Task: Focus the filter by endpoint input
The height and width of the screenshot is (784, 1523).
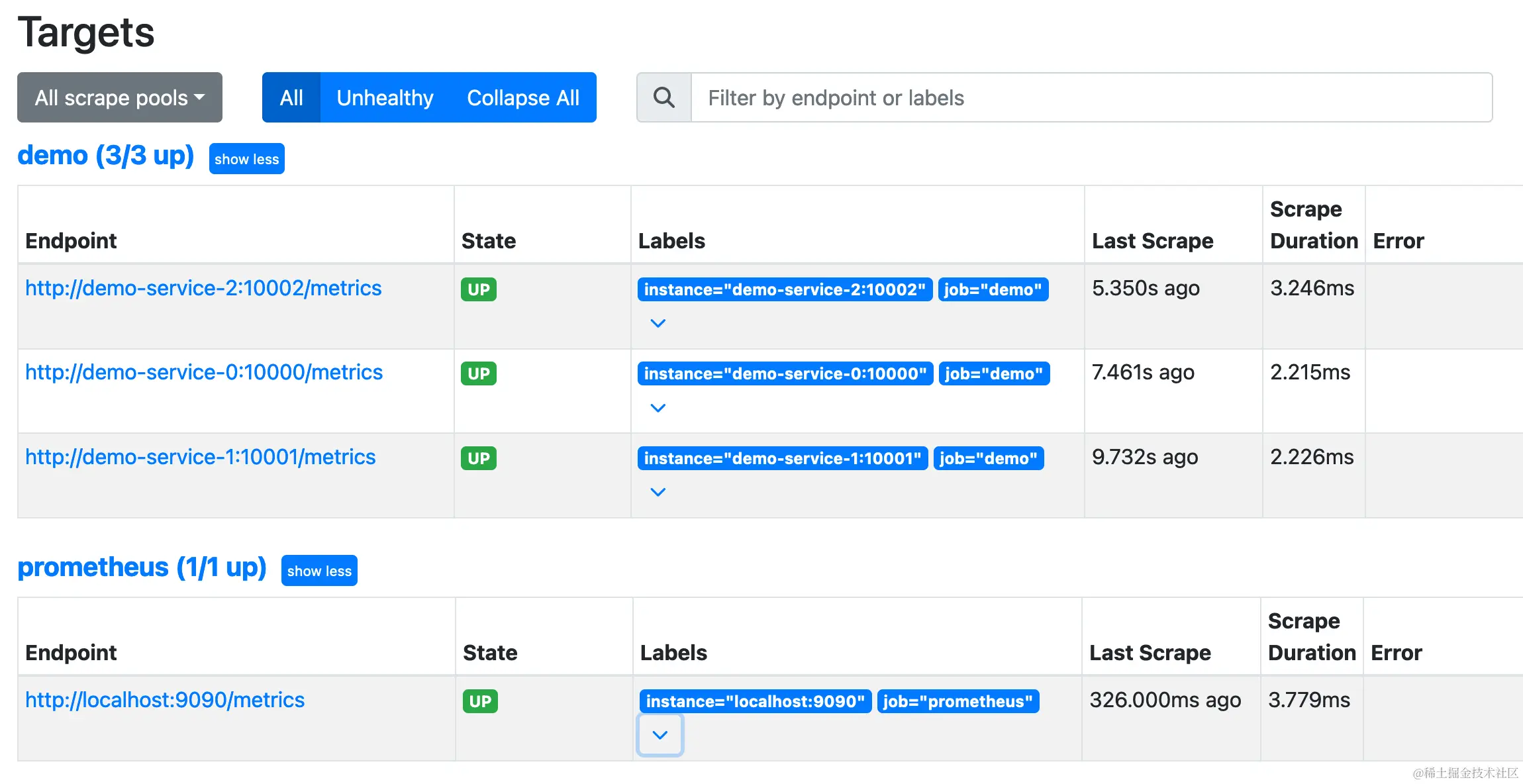Action: [1091, 97]
